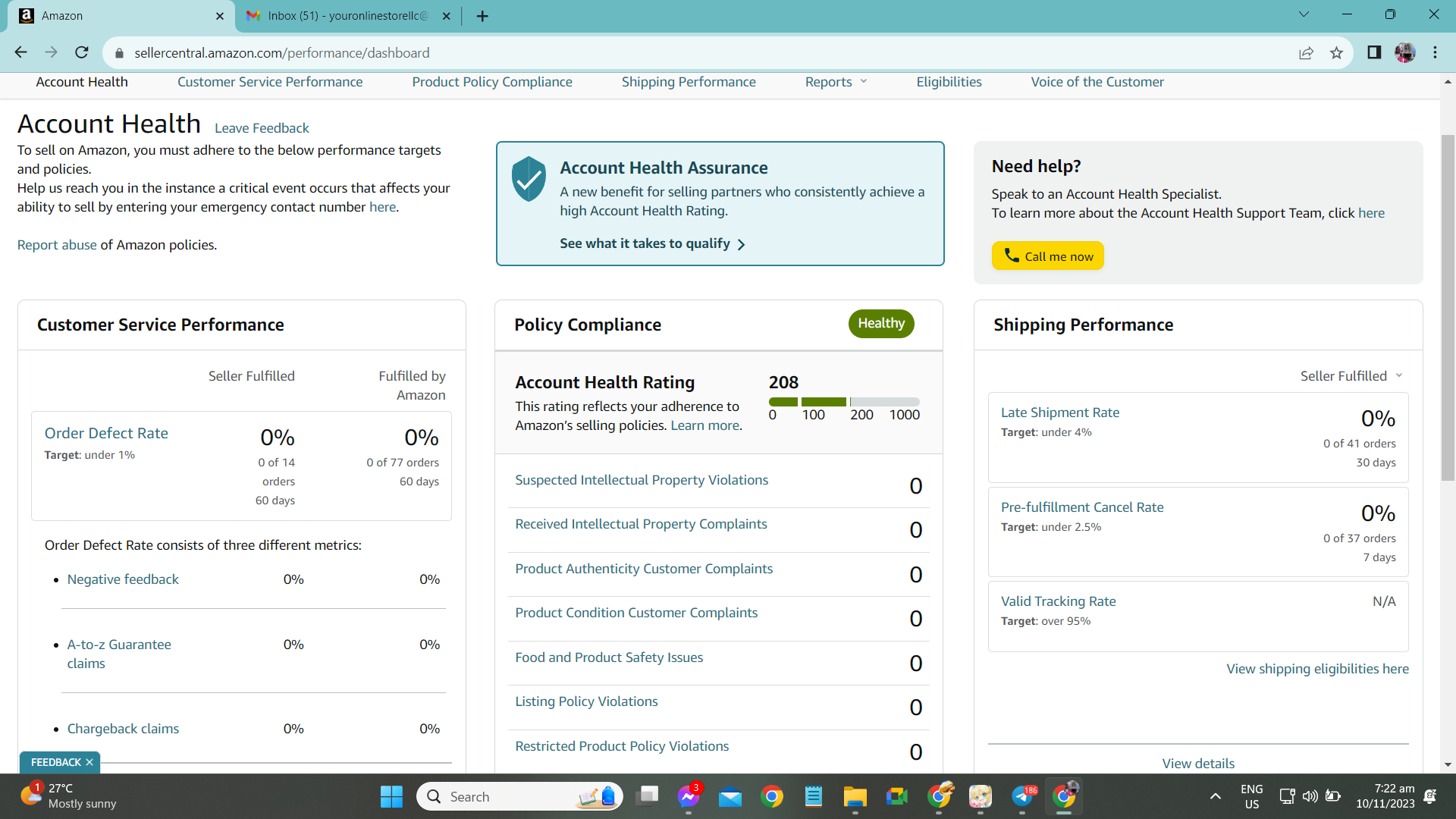The width and height of the screenshot is (1456, 819).
Task: Open Notepad from the taskbar
Action: (x=814, y=796)
